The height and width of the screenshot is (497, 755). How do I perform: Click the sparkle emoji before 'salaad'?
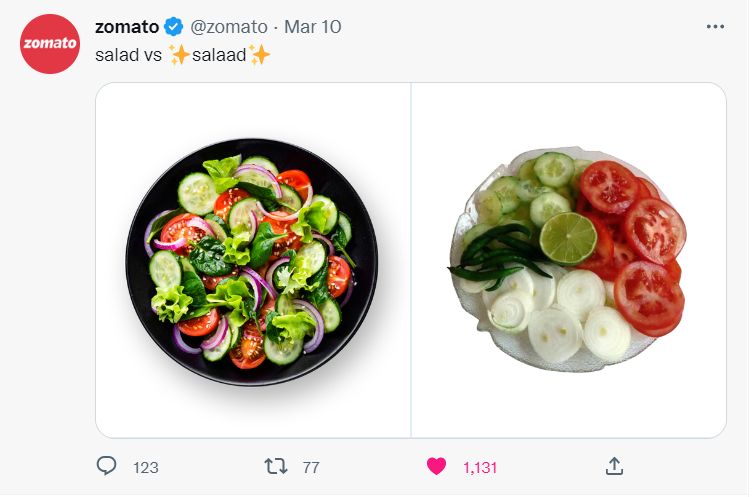tap(180, 55)
